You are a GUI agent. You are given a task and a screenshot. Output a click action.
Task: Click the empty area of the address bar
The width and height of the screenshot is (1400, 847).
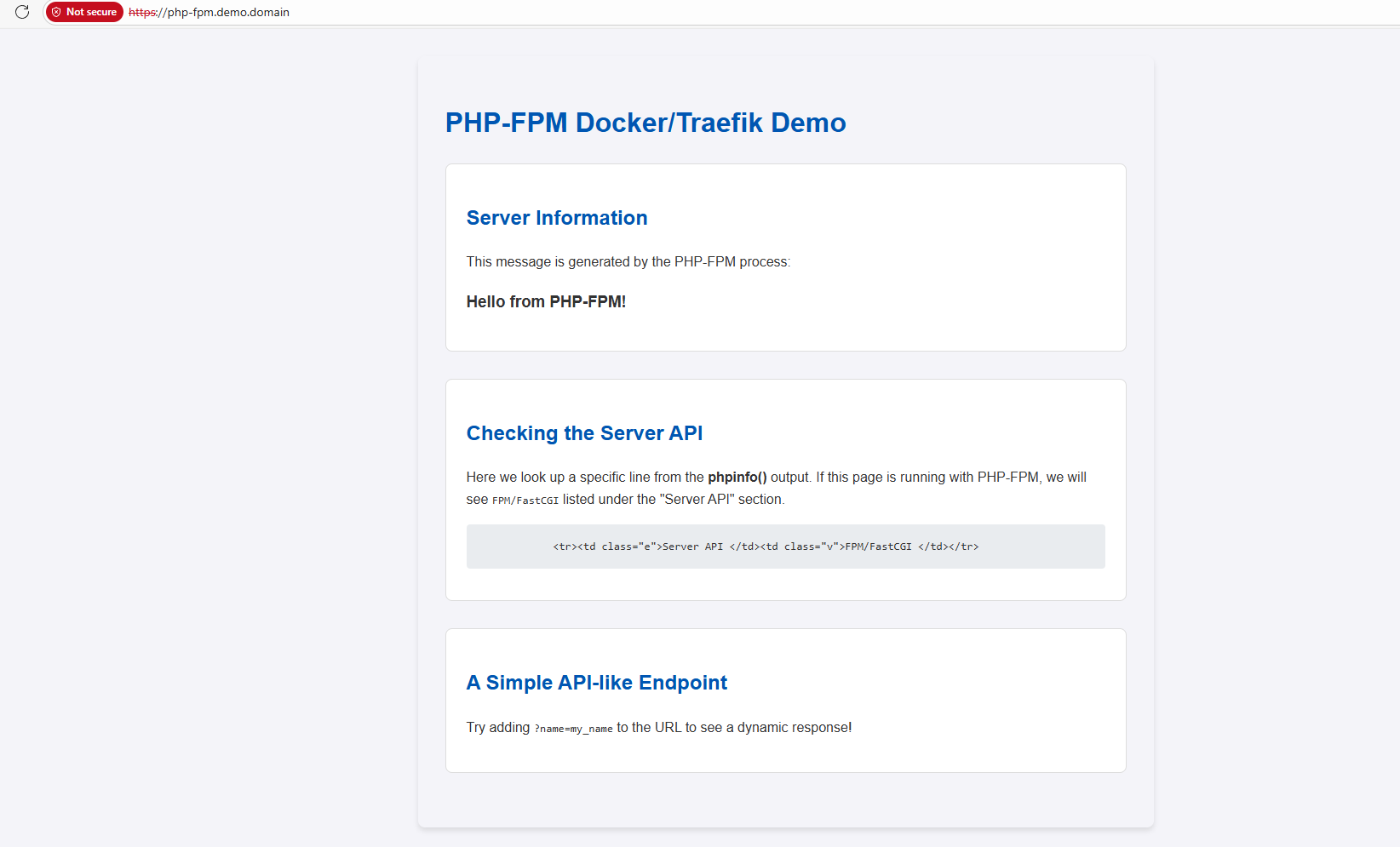pos(843,12)
